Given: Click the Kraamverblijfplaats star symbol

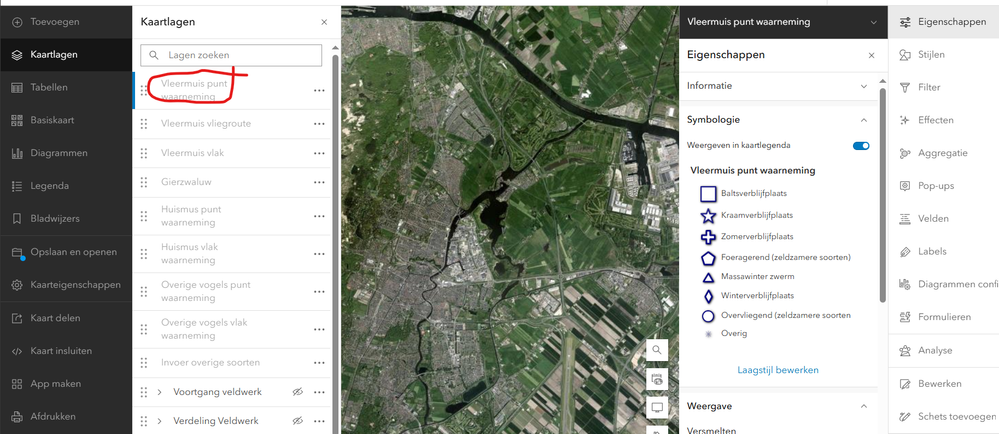Looking at the screenshot, I should click(x=708, y=216).
